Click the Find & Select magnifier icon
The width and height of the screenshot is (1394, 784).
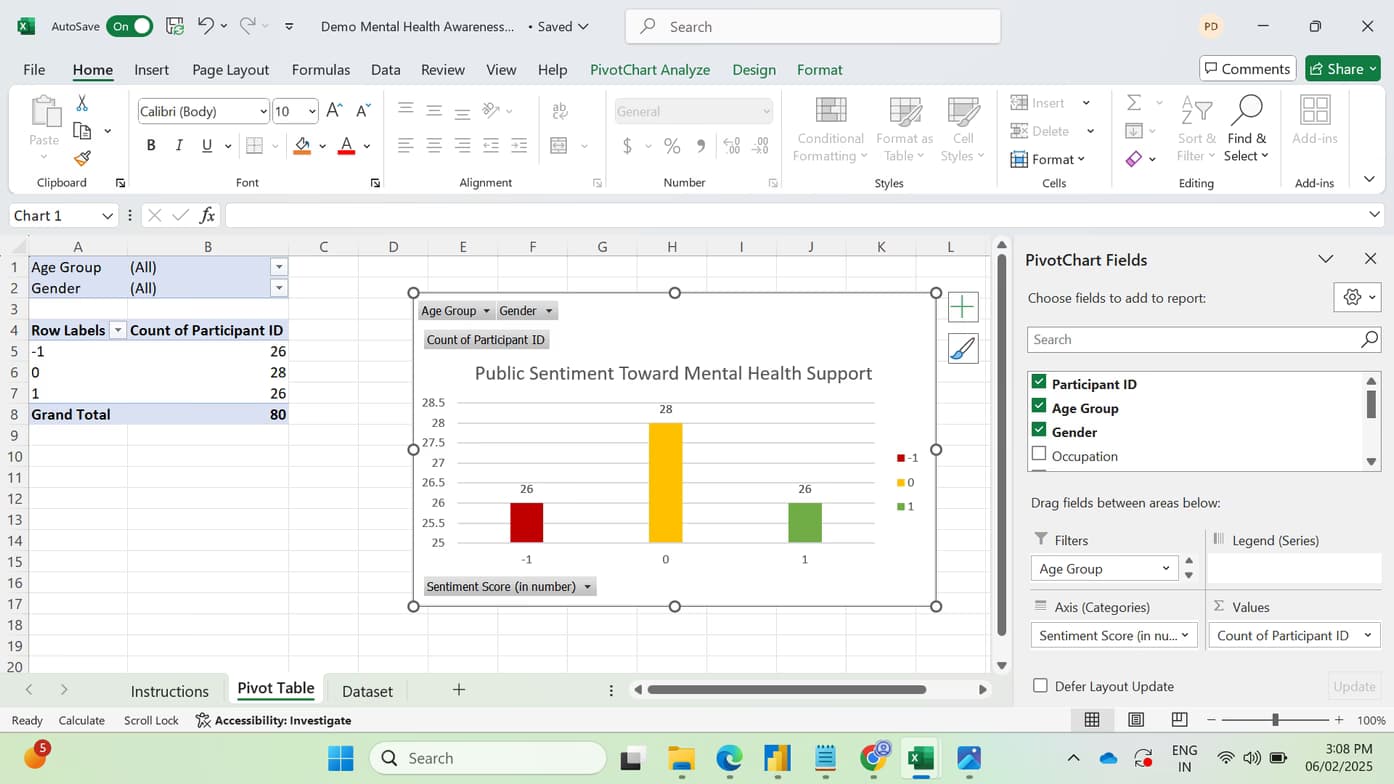(1247, 110)
